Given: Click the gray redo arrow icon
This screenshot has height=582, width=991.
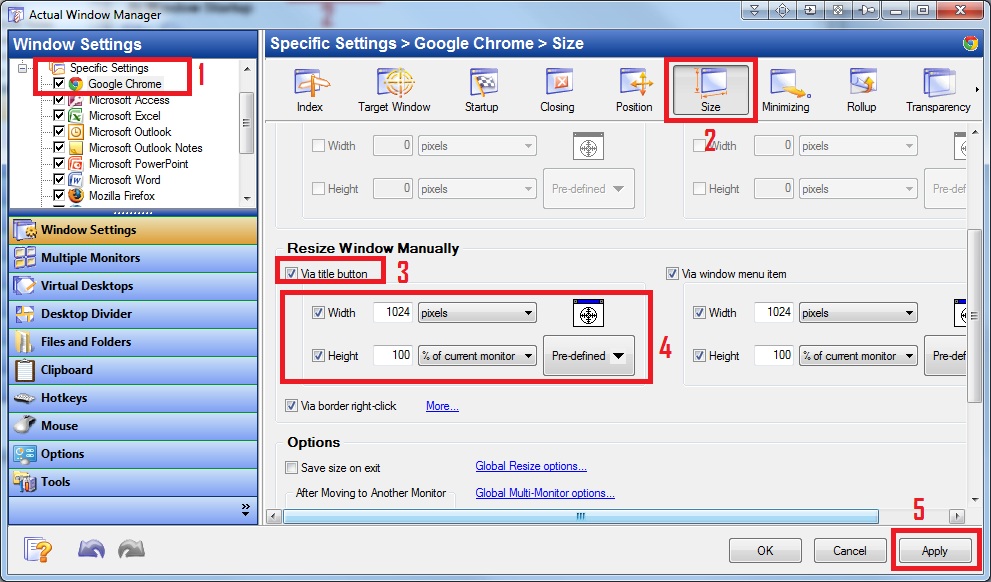Looking at the screenshot, I should tap(131, 550).
